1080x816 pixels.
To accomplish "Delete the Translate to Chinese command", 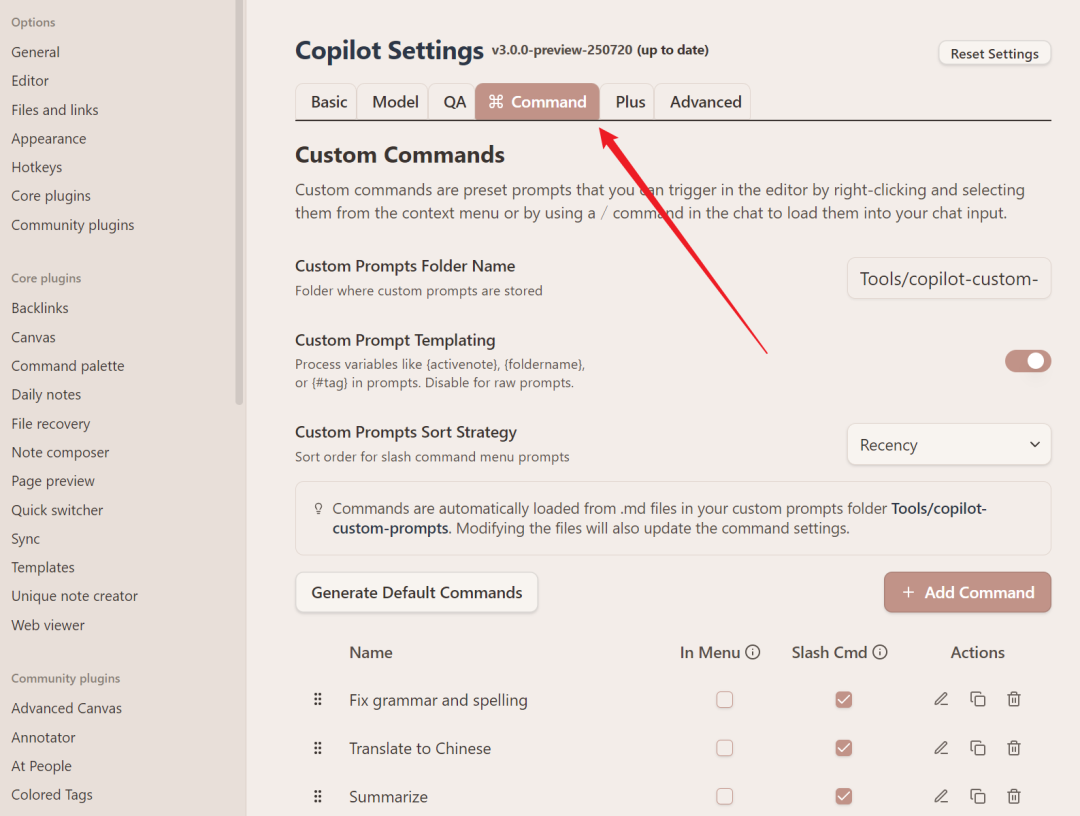I will [x=1014, y=747].
